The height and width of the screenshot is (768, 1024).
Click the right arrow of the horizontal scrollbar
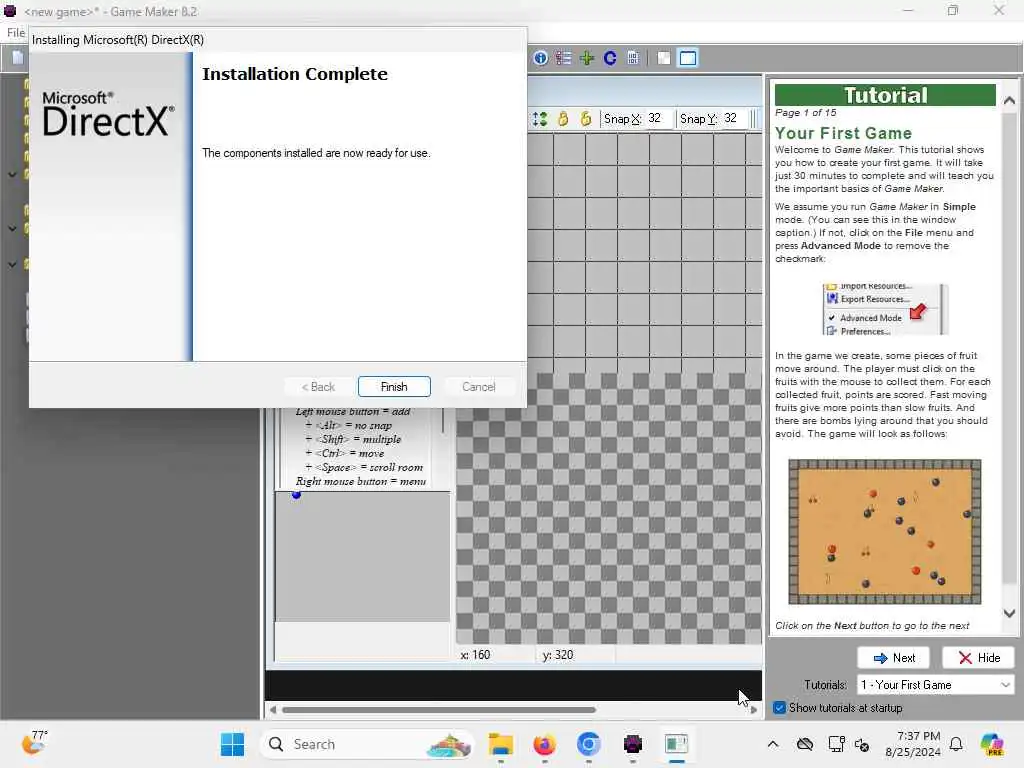coord(754,710)
